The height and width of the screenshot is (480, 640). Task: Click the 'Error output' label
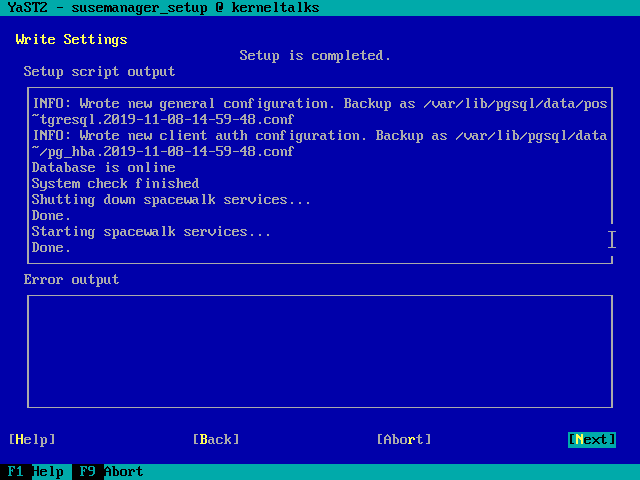click(x=71, y=280)
